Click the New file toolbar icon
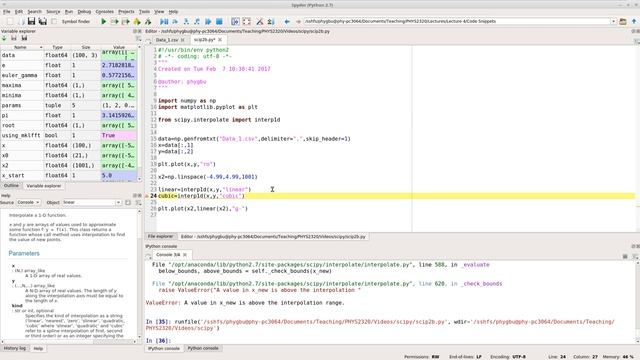Viewport: 640px width, 360px height. pyautogui.click(x=10, y=21)
